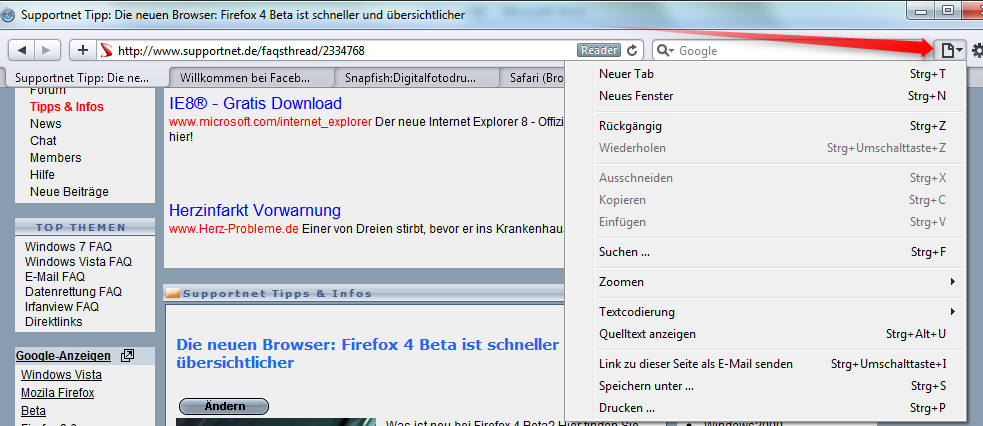Click the Forward navigation arrow button
Screen dimensions: 983x426
coord(47,50)
